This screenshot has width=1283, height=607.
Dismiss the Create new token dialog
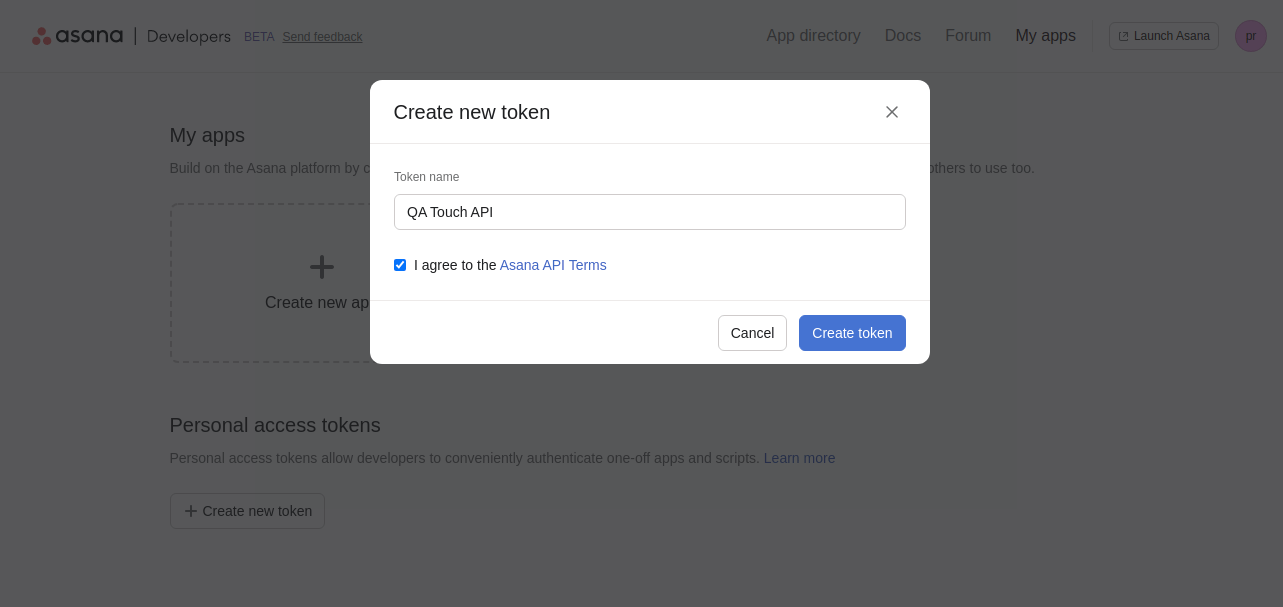(x=891, y=112)
